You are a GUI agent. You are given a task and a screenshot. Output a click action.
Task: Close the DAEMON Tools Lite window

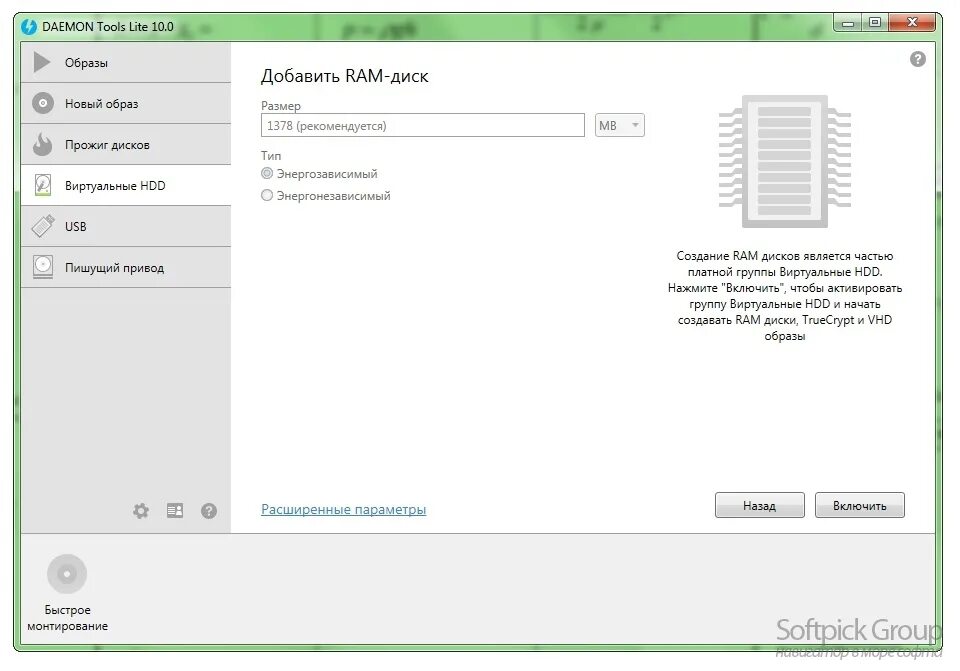(912, 23)
